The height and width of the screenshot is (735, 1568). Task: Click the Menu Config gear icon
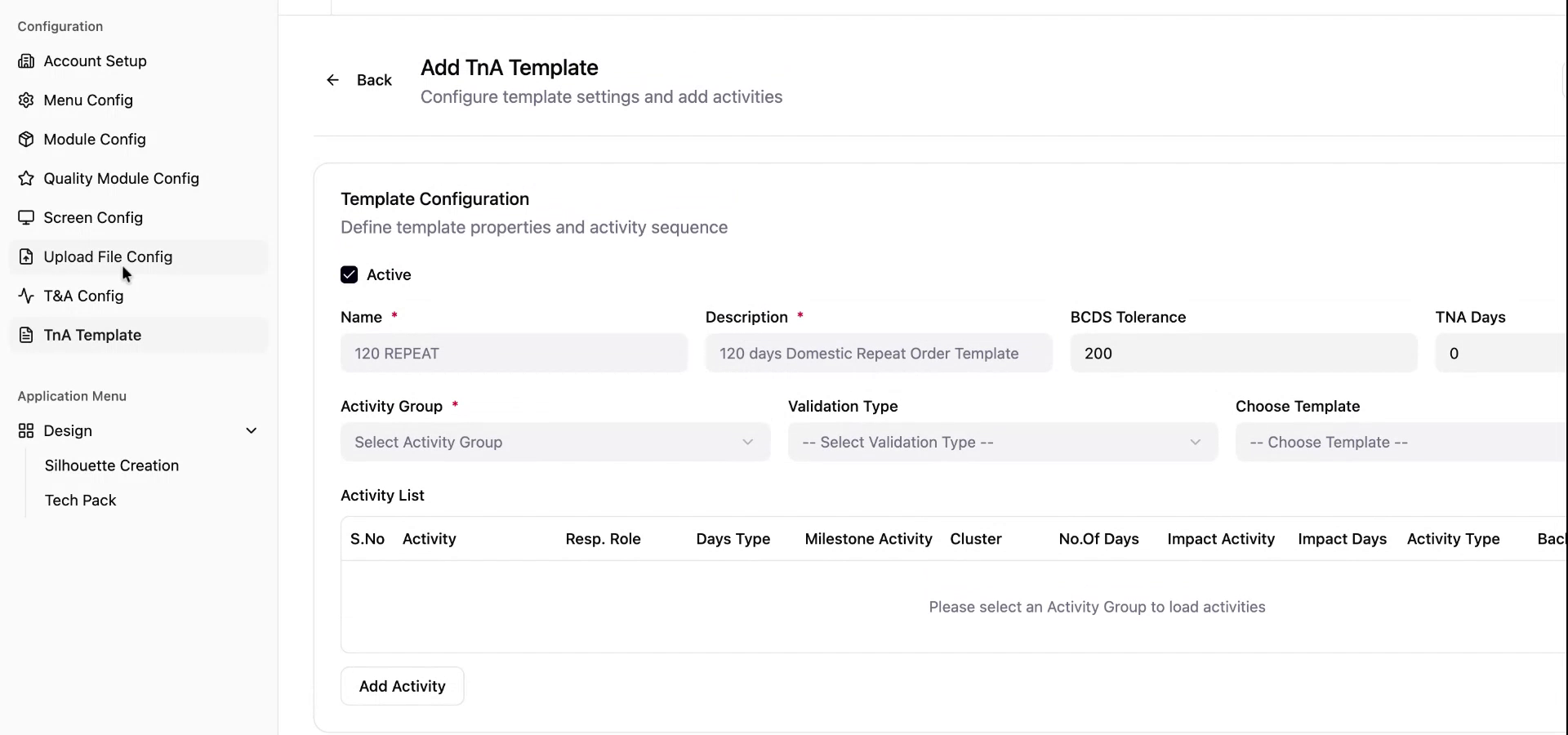click(26, 100)
